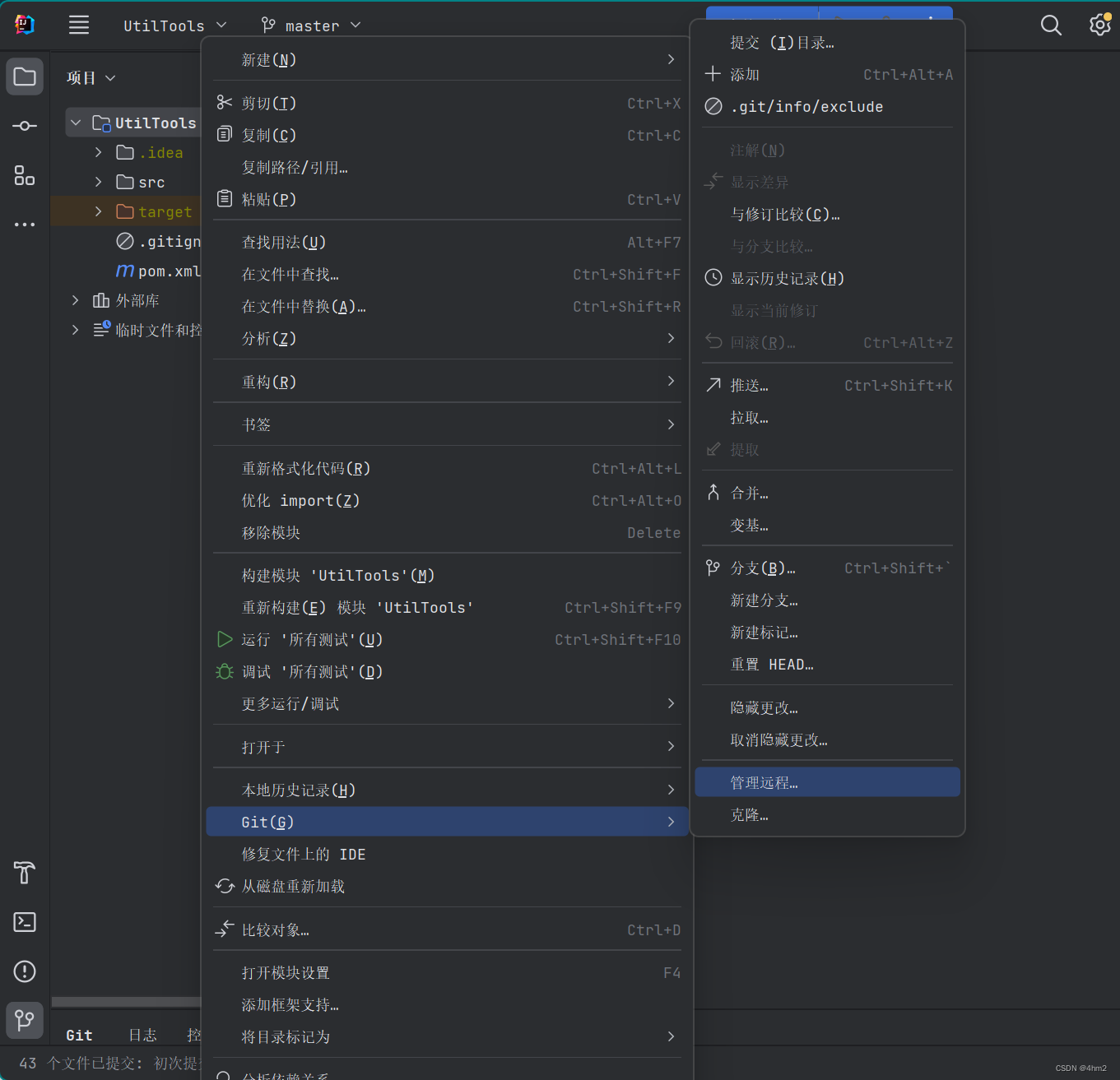Choose 推送 push in Git submenu

pyautogui.click(x=827, y=385)
